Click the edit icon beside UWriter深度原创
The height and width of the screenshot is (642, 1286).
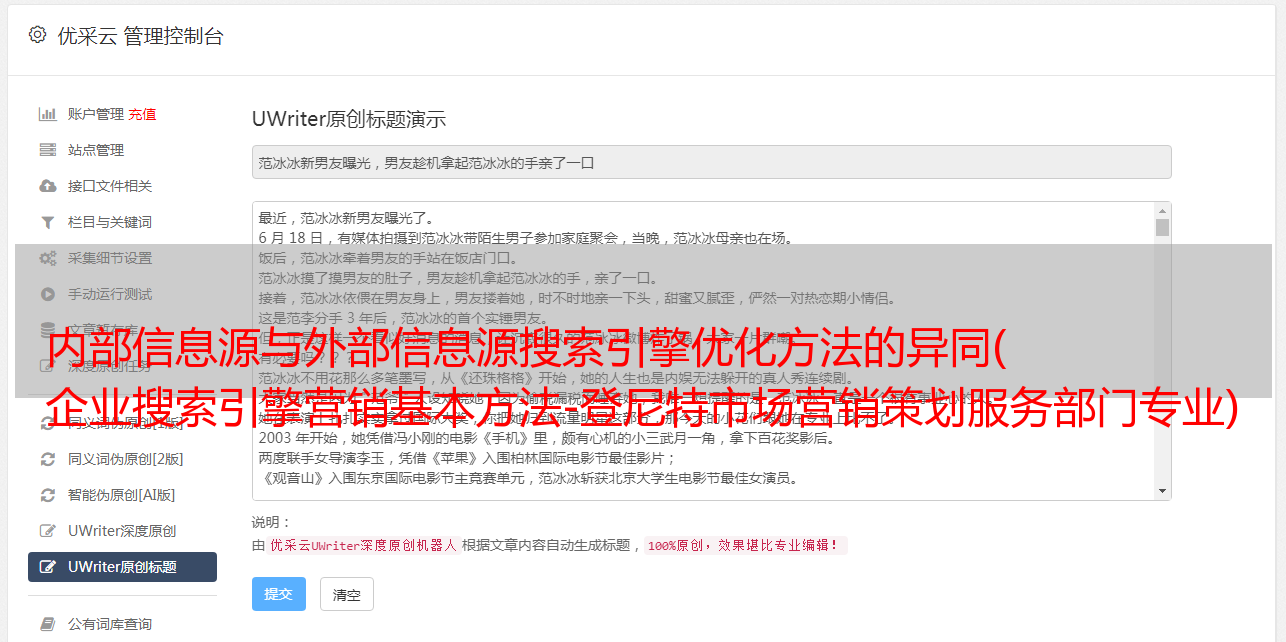tap(47, 531)
